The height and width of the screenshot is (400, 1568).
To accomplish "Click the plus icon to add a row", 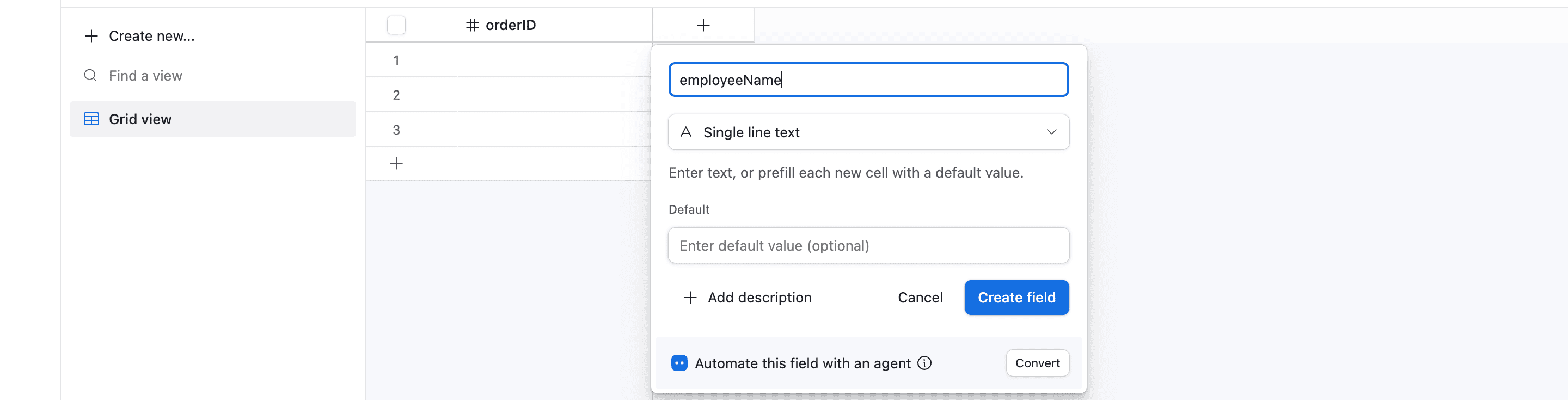I will click(x=396, y=163).
